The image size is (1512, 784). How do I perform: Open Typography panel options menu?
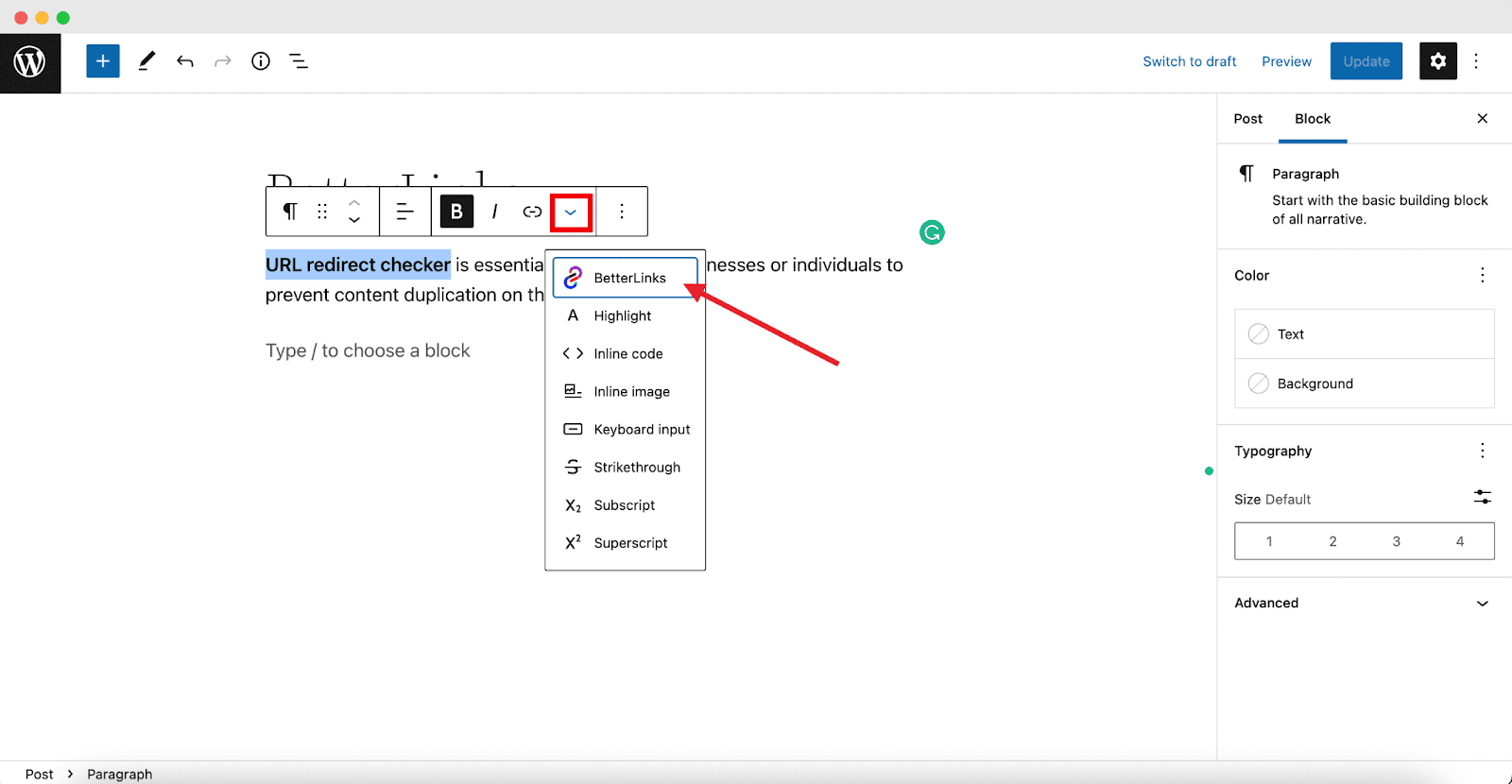point(1482,451)
